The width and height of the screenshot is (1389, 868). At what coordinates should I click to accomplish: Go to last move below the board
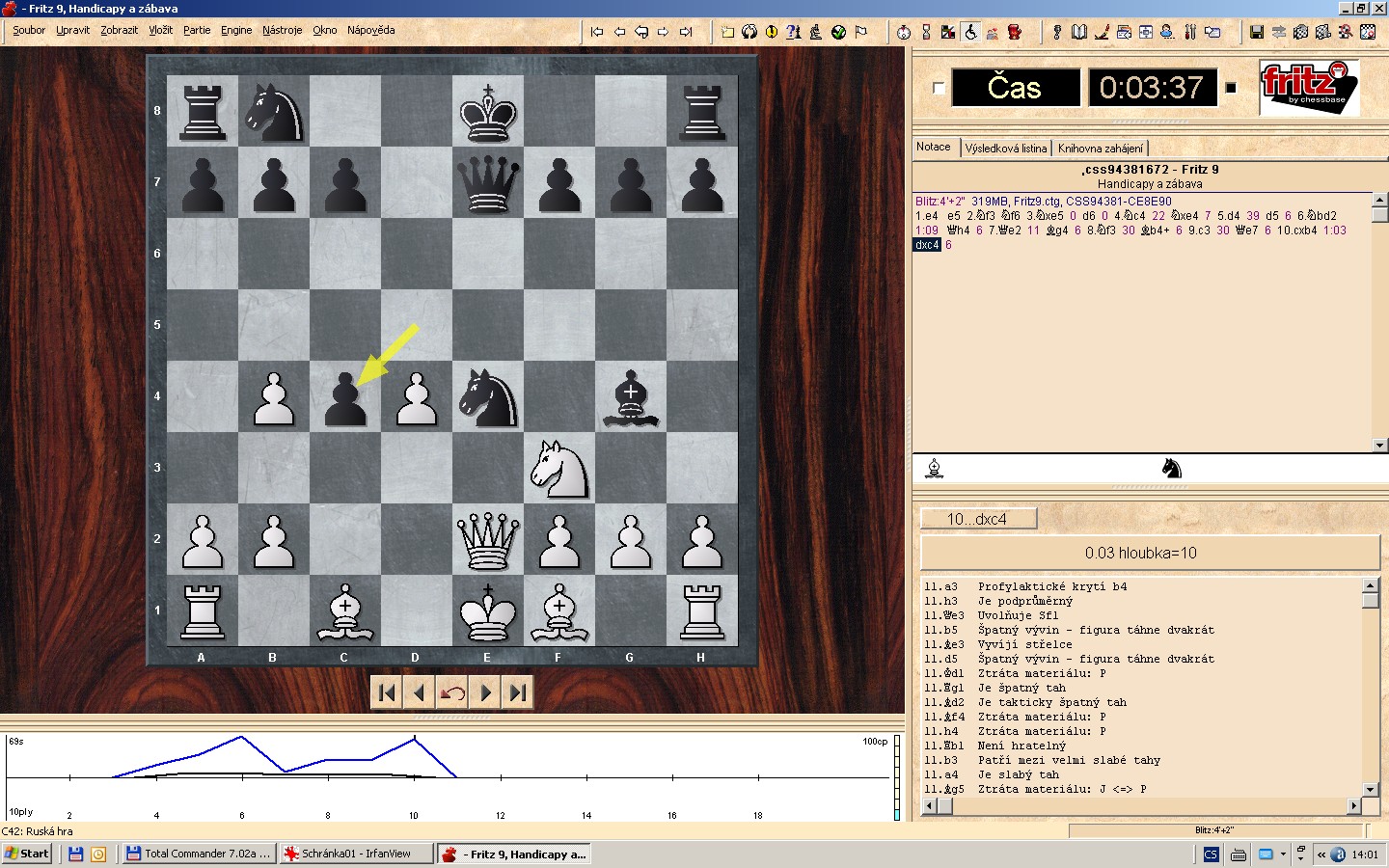click(x=518, y=692)
